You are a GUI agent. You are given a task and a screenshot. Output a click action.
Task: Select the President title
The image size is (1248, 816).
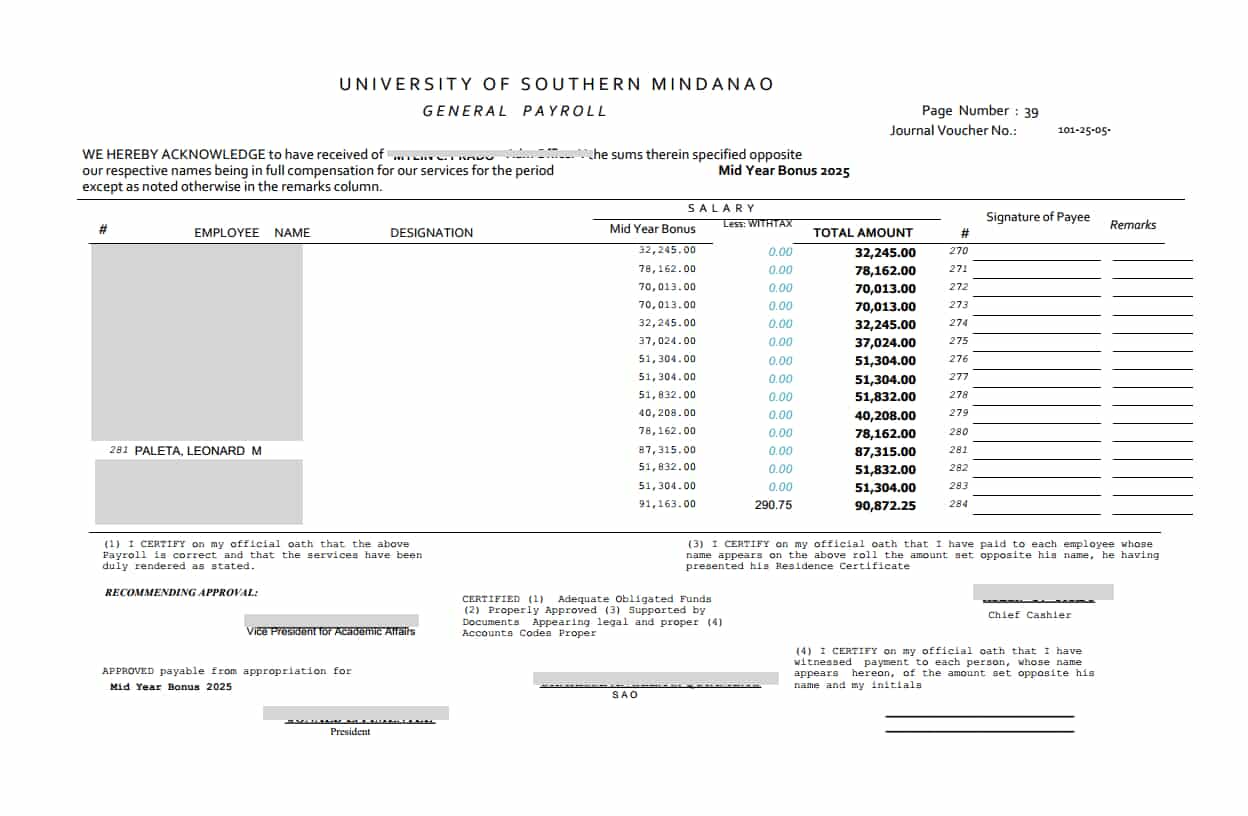[x=350, y=732]
